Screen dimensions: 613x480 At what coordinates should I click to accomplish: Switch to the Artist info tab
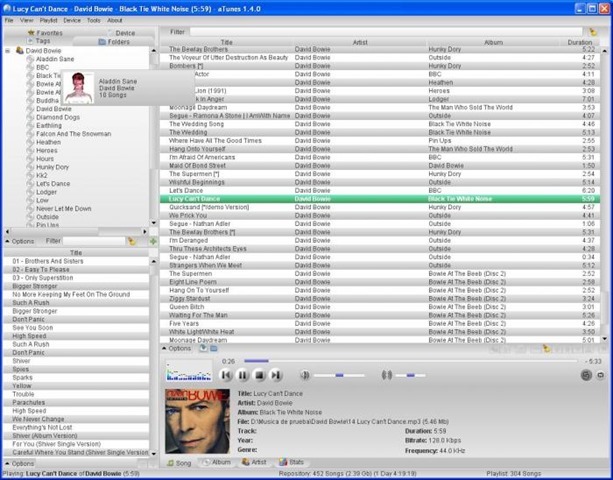pos(254,462)
